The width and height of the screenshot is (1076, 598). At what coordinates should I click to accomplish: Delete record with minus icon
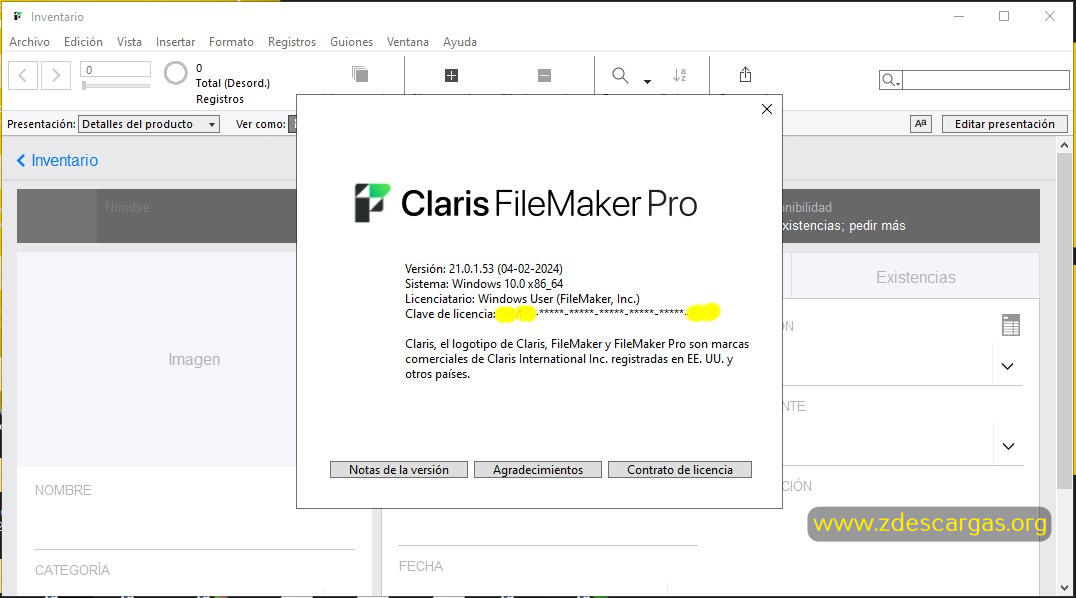pos(544,75)
